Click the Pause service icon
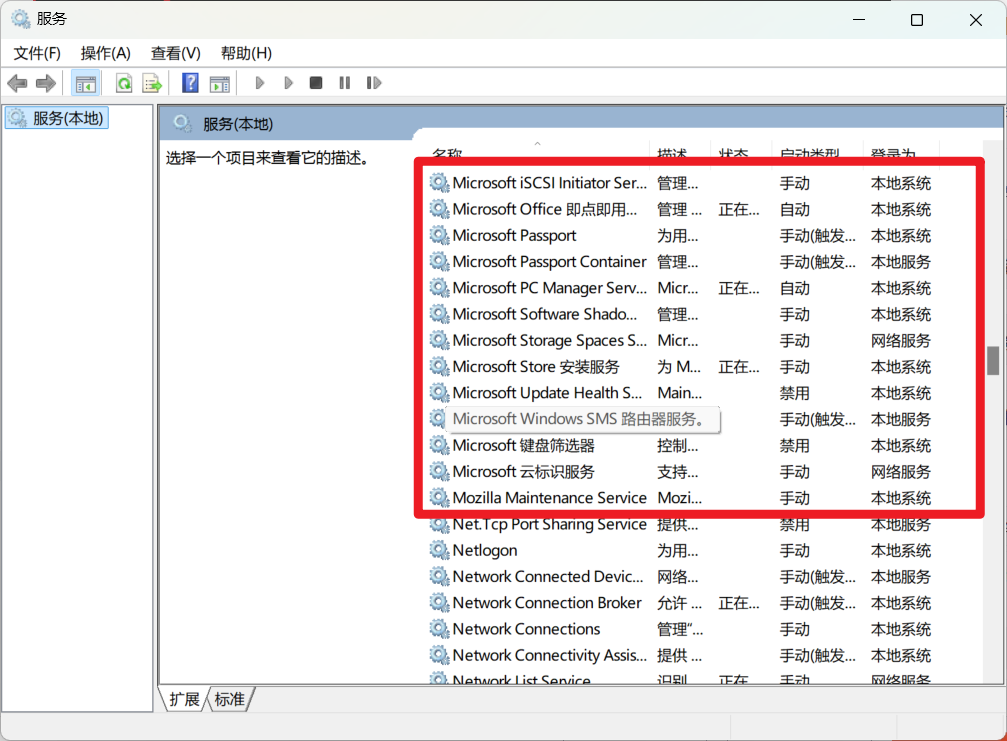The height and width of the screenshot is (741, 1007). tap(345, 83)
